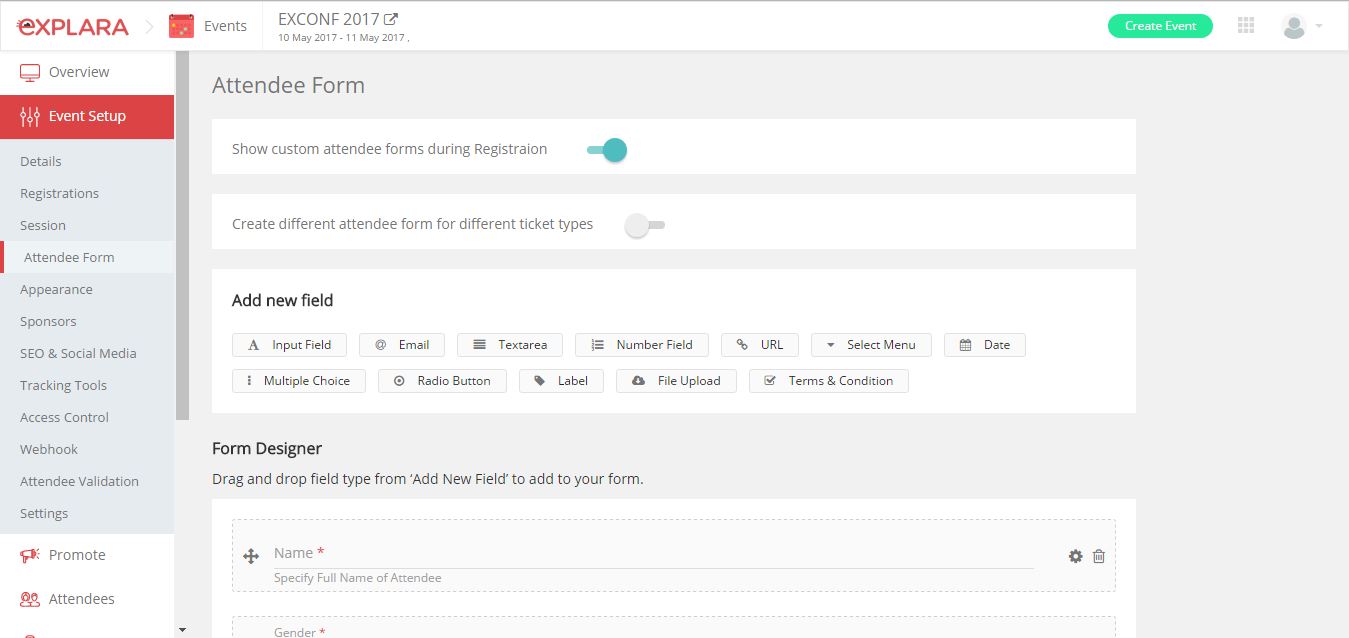Click the Add new field heading
Viewport: 1349px width, 638px height.
[282, 300]
